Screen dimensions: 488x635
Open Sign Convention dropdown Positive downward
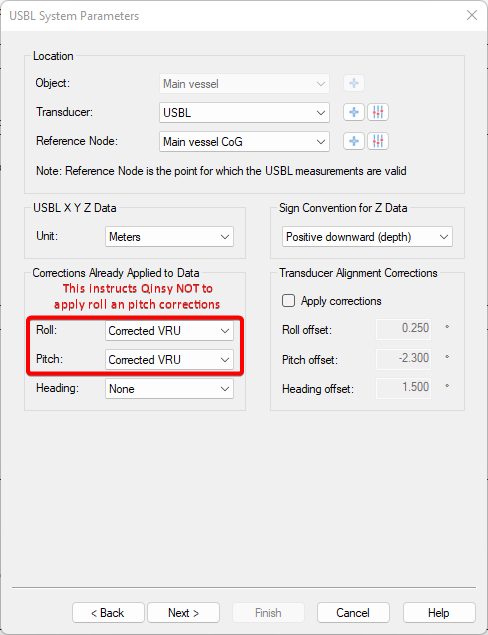pos(367,237)
